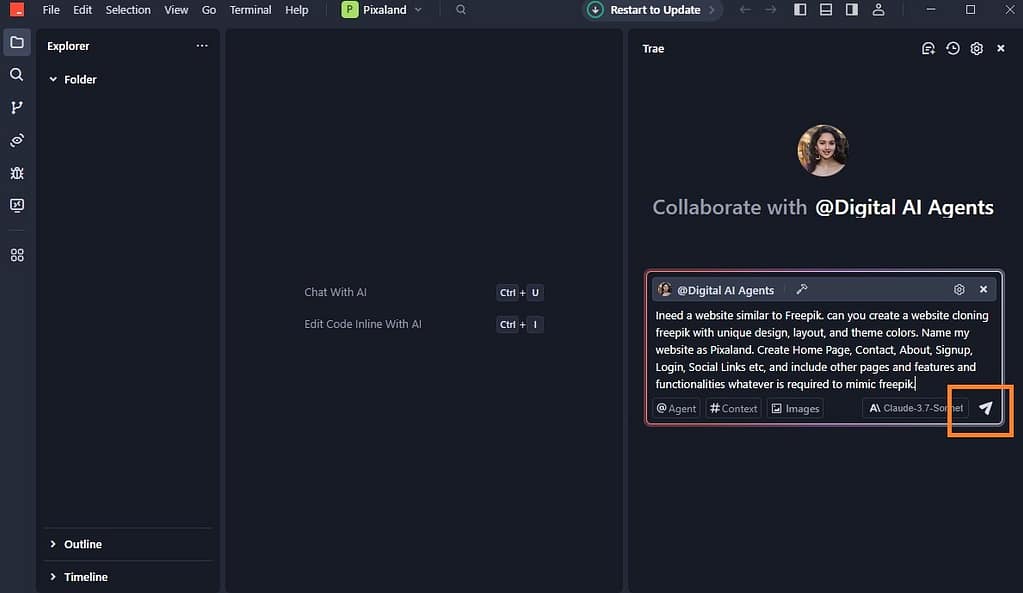Expand the Outline section

[76, 544]
